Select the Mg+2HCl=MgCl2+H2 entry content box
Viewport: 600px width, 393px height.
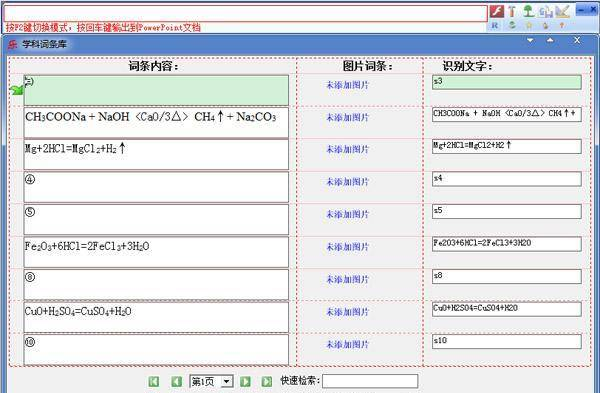(156, 155)
